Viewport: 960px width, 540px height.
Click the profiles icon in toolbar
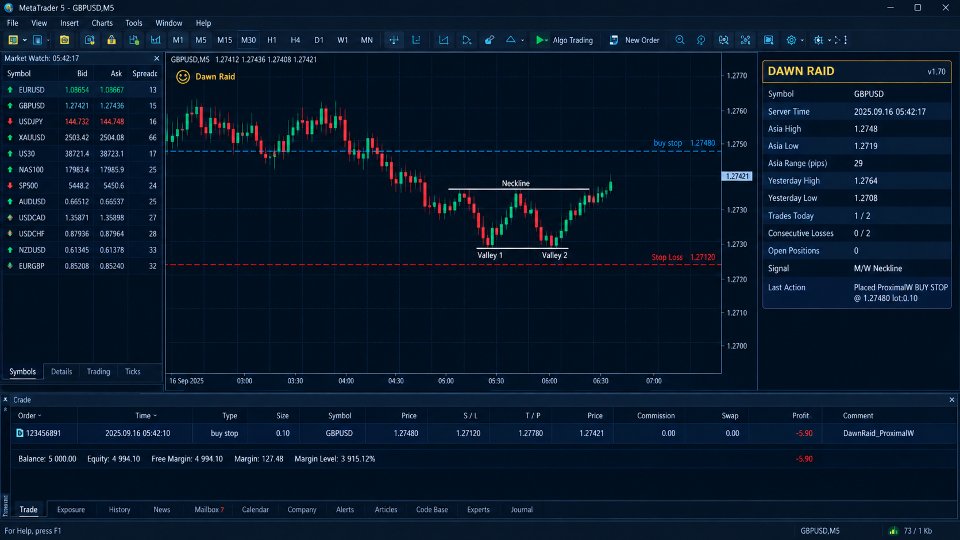tap(37, 40)
